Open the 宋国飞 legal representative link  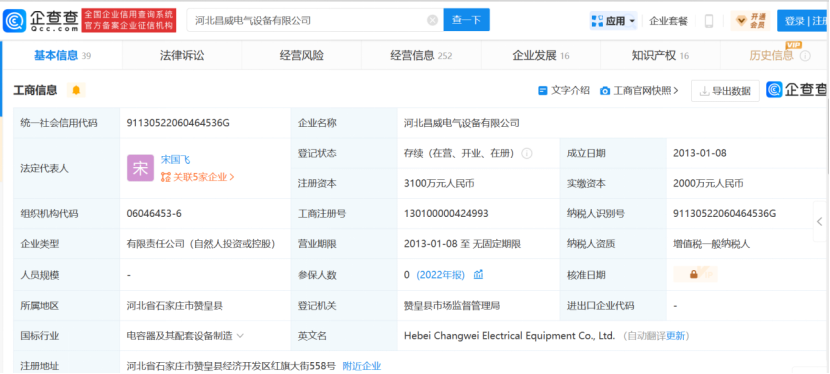click(x=175, y=160)
